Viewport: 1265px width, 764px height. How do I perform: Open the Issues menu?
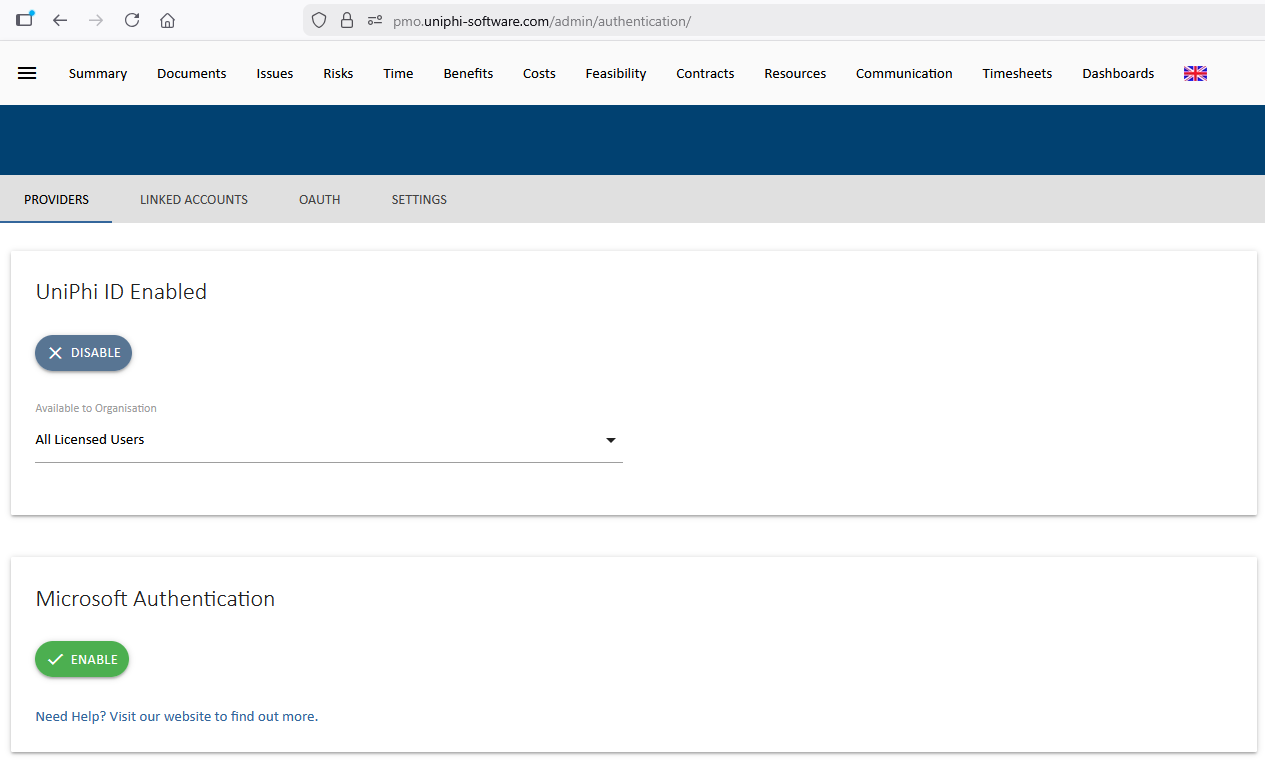tap(275, 73)
